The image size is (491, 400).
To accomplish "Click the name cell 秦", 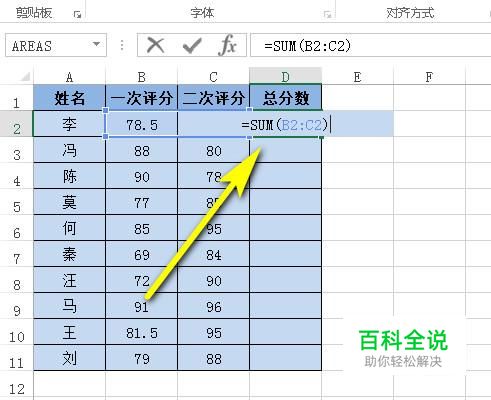I will pyautogui.click(x=69, y=254).
